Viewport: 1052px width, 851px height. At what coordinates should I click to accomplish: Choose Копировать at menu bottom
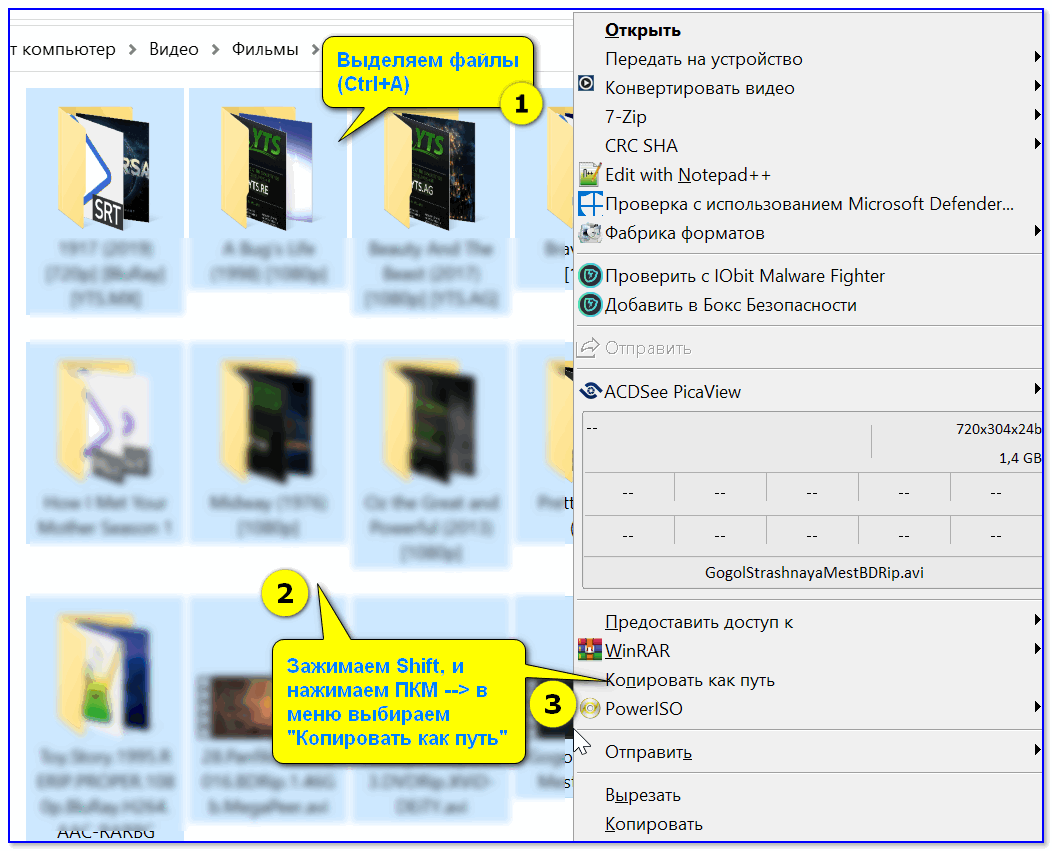(x=653, y=824)
